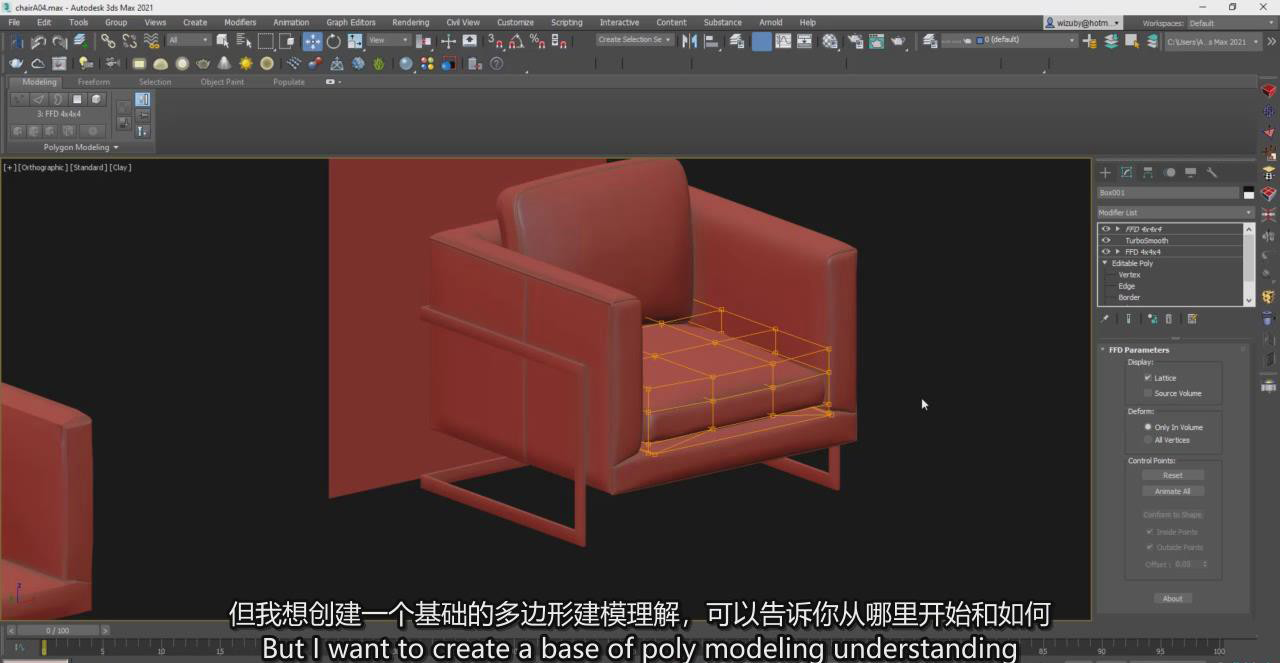1280x663 pixels.
Task: Switch to the Freeform ribbon tab
Action: [x=94, y=82]
